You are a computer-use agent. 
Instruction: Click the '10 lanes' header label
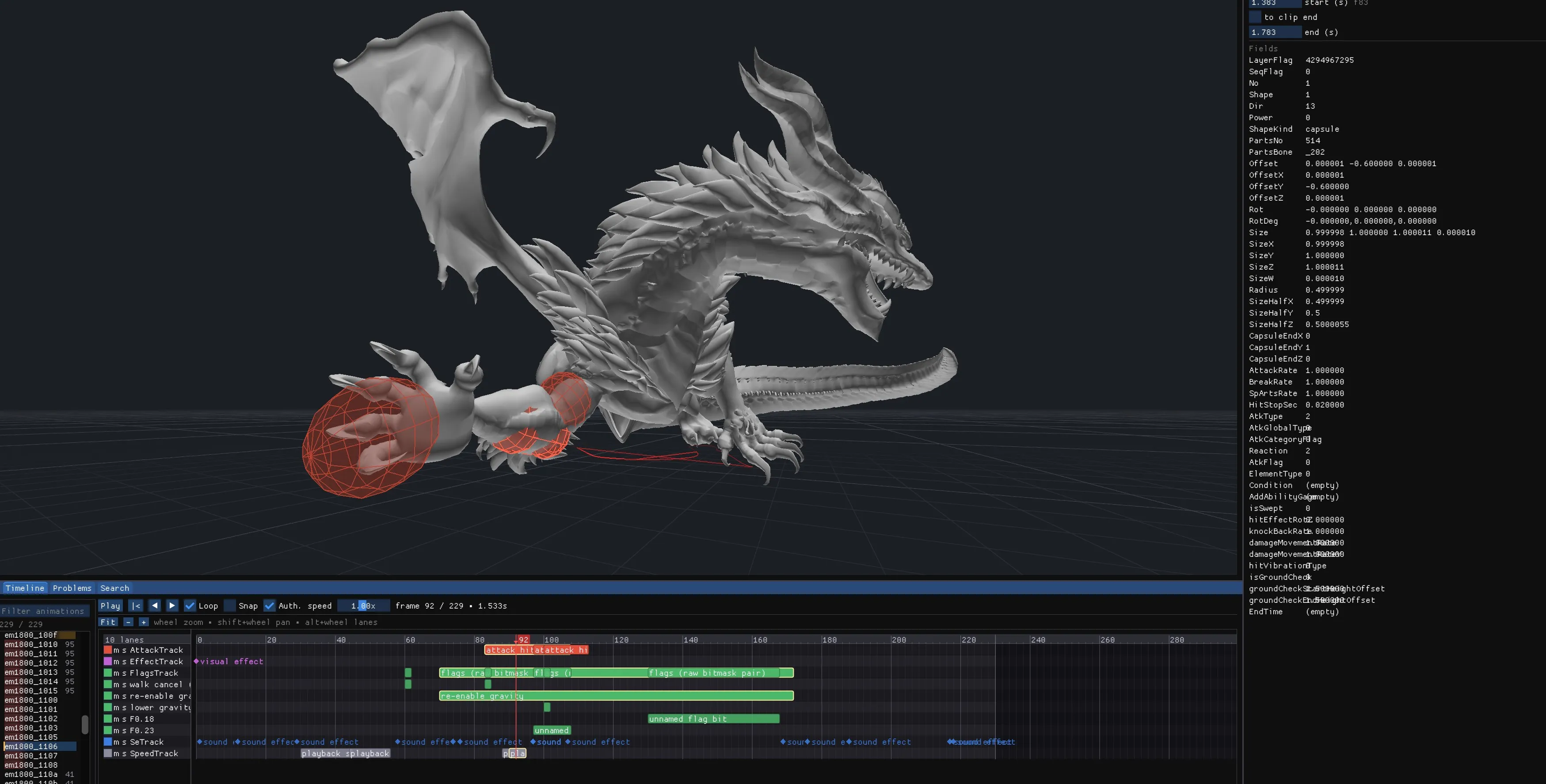point(124,640)
